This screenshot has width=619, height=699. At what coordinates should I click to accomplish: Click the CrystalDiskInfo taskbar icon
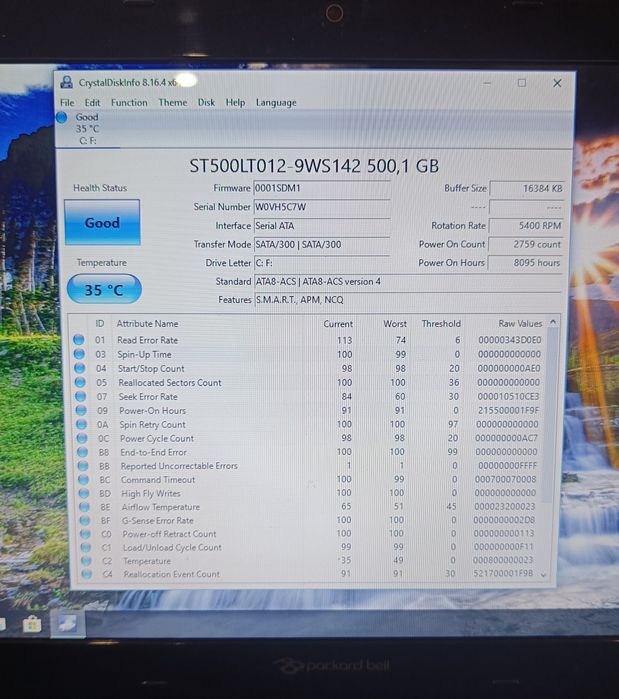click(68, 624)
